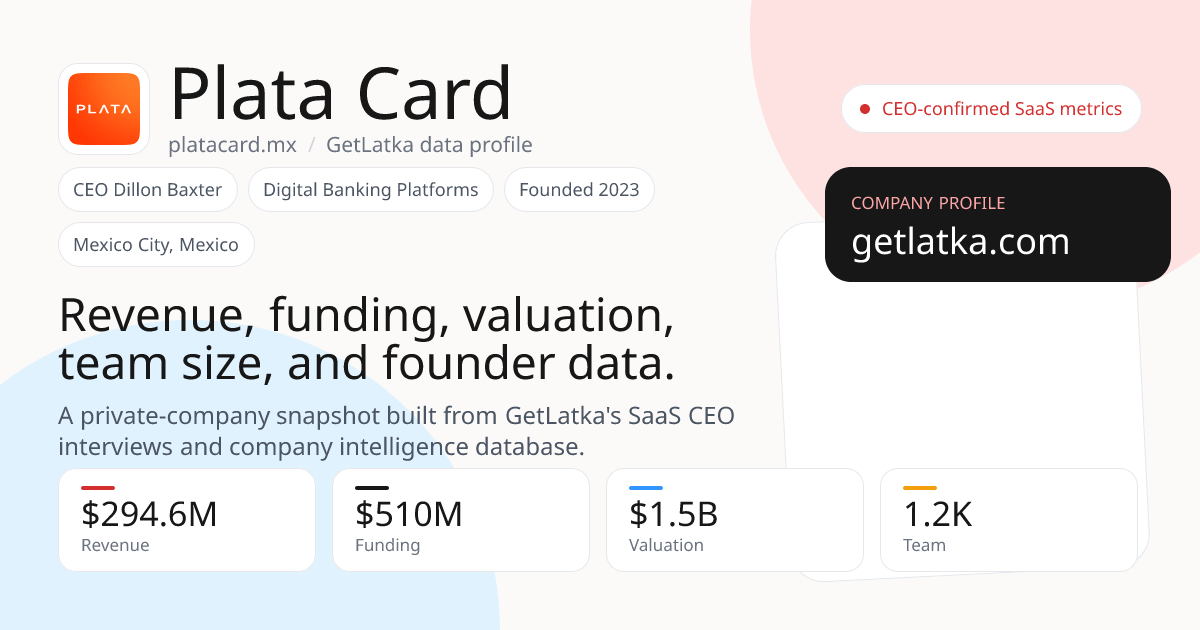
Task: Open the GetLatka data profile link
Action: pos(429,145)
